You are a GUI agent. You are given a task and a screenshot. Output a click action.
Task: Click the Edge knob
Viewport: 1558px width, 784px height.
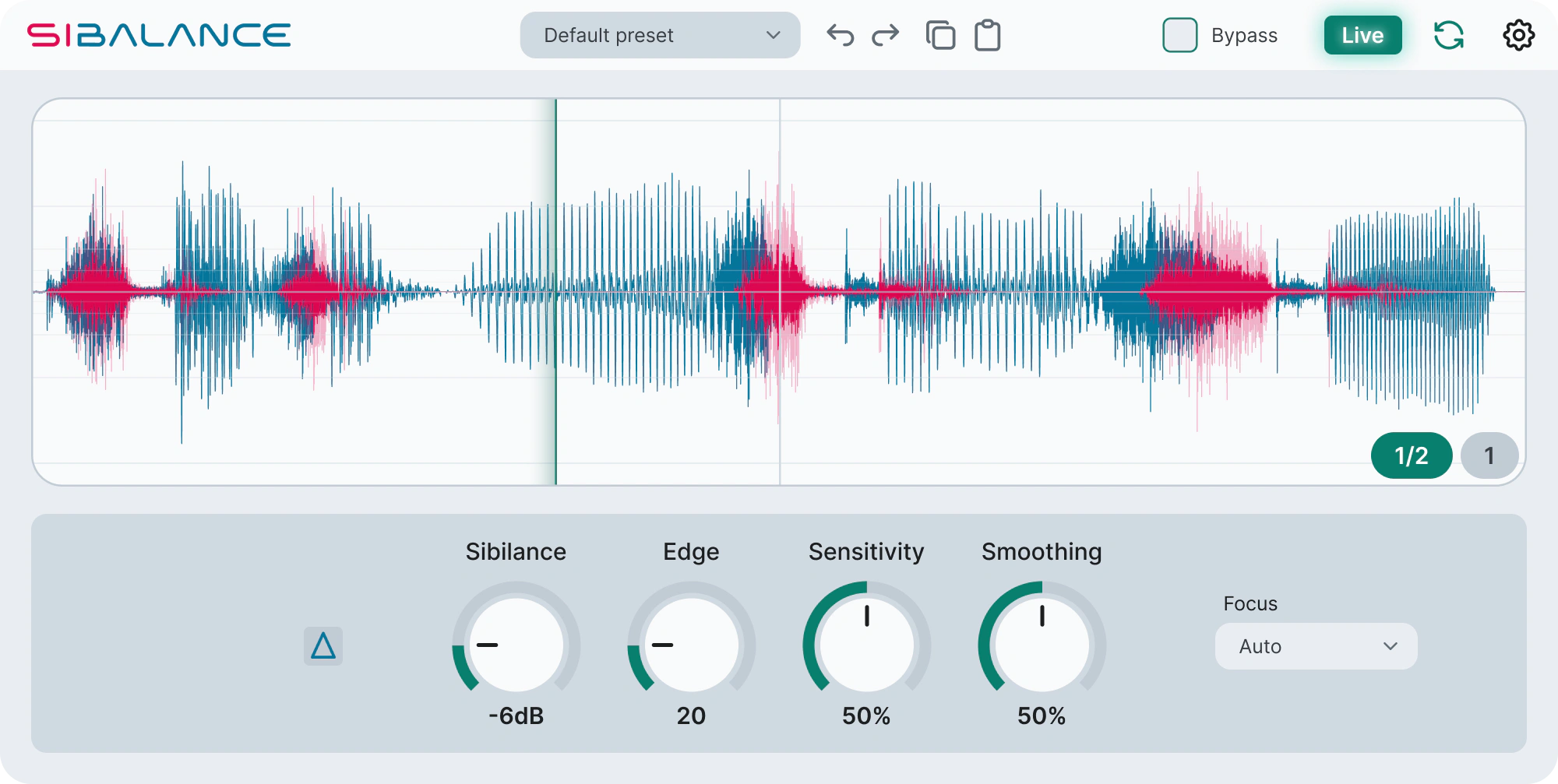[x=691, y=645]
